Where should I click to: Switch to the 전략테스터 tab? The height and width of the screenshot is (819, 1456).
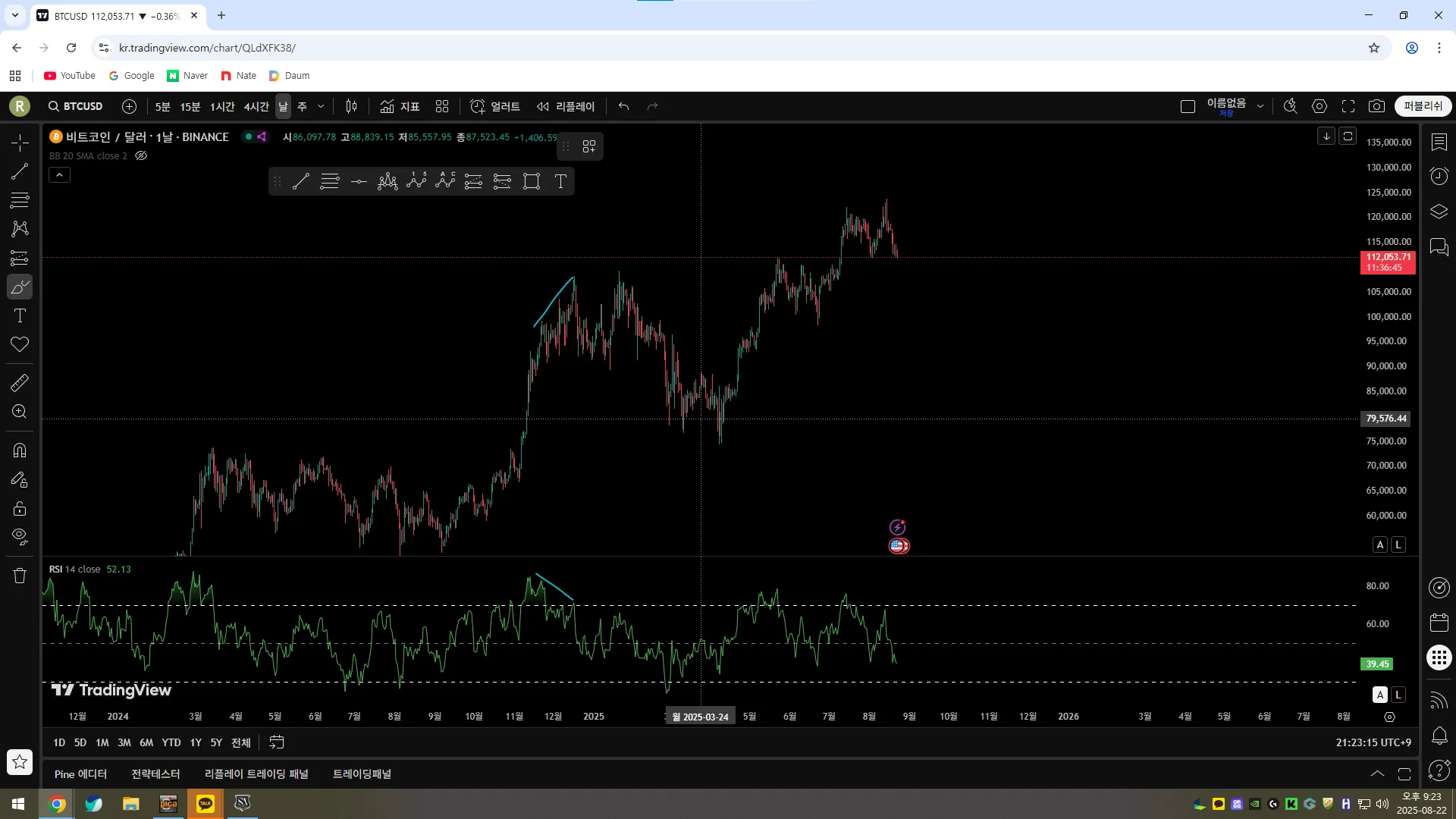[x=155, y=774]
